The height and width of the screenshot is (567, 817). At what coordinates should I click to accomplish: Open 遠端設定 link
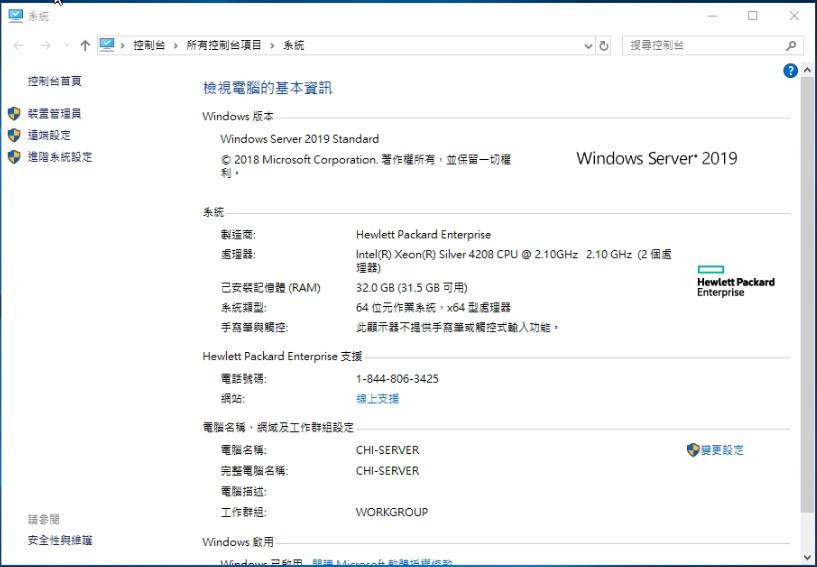pyautogui.click(x=49, y=135)
